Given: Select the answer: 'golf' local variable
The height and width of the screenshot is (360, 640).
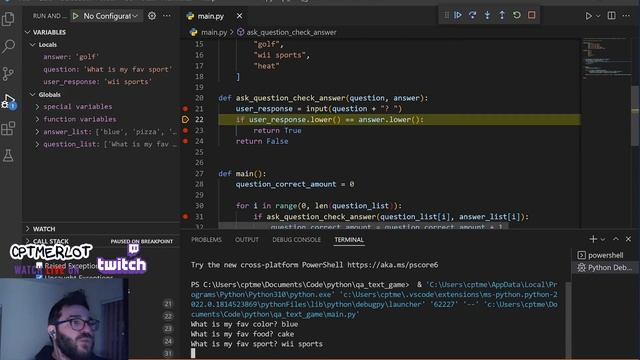Looking at the screenshot, I should [71, 57].
